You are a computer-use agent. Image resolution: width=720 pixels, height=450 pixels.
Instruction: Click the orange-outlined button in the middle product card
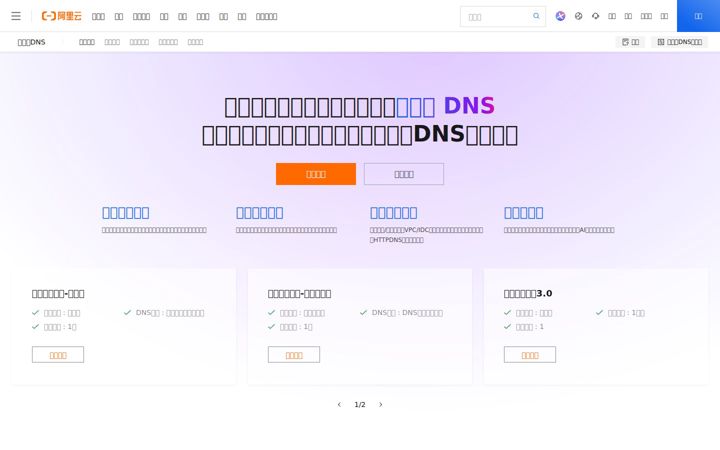294,355
